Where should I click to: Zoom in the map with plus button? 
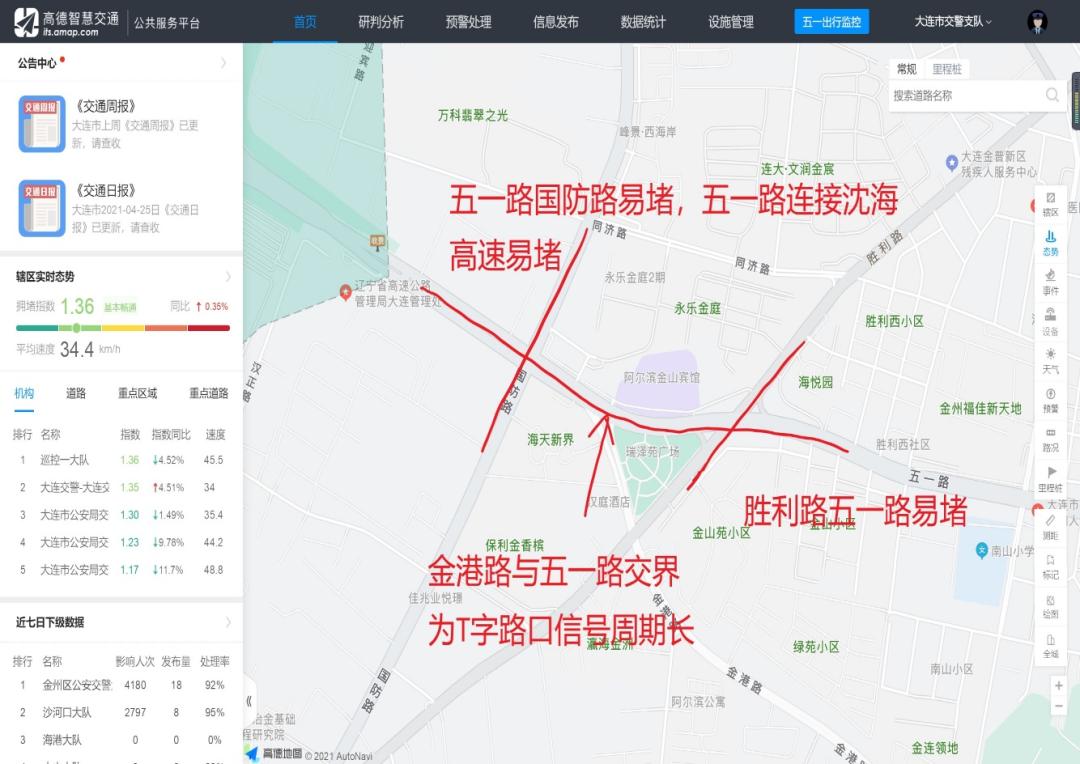point(1059,685)
